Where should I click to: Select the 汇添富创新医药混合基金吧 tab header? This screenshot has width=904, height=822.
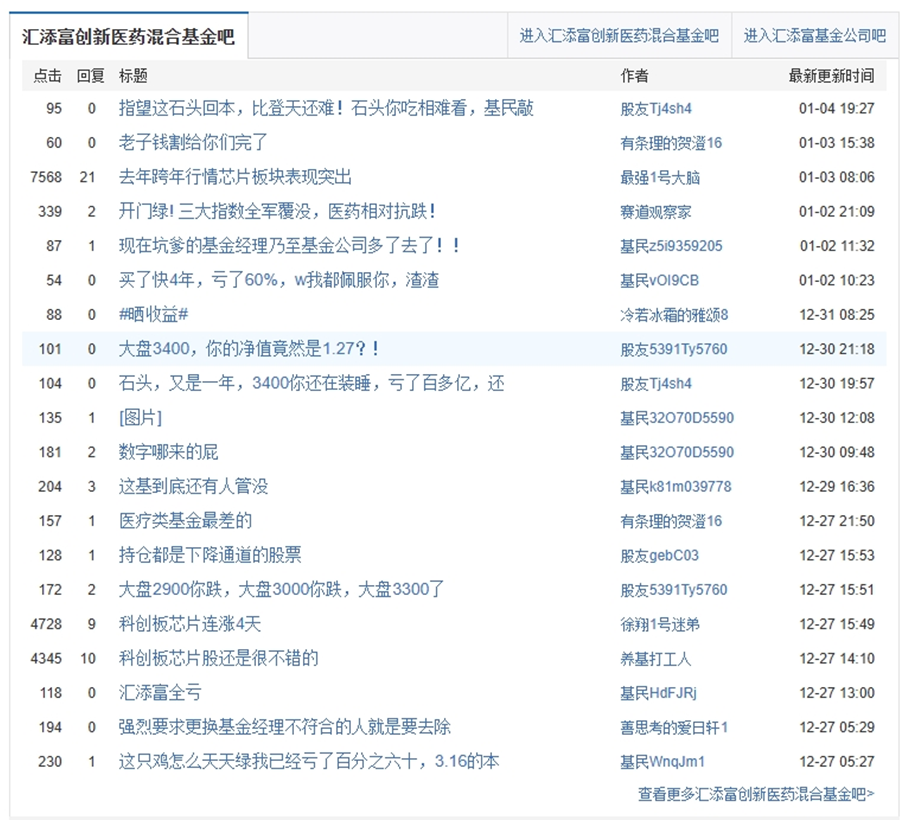129,36
